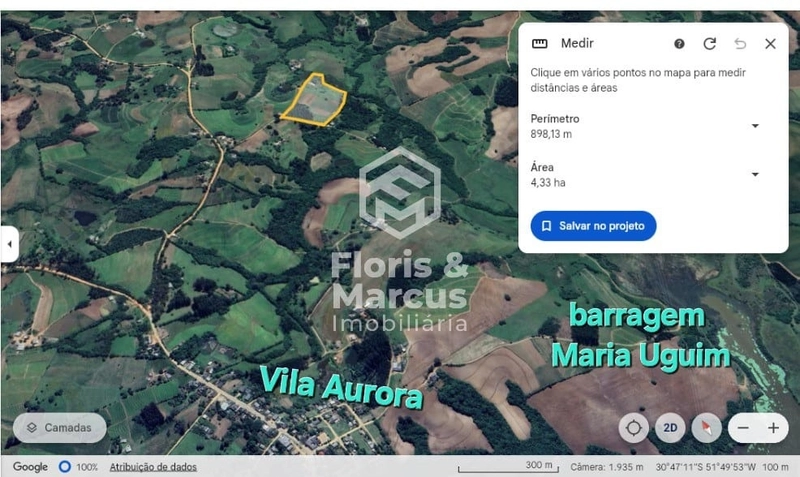Open the Camadas layers button
This screenshot has width=800, height=477.
[60, 428]
